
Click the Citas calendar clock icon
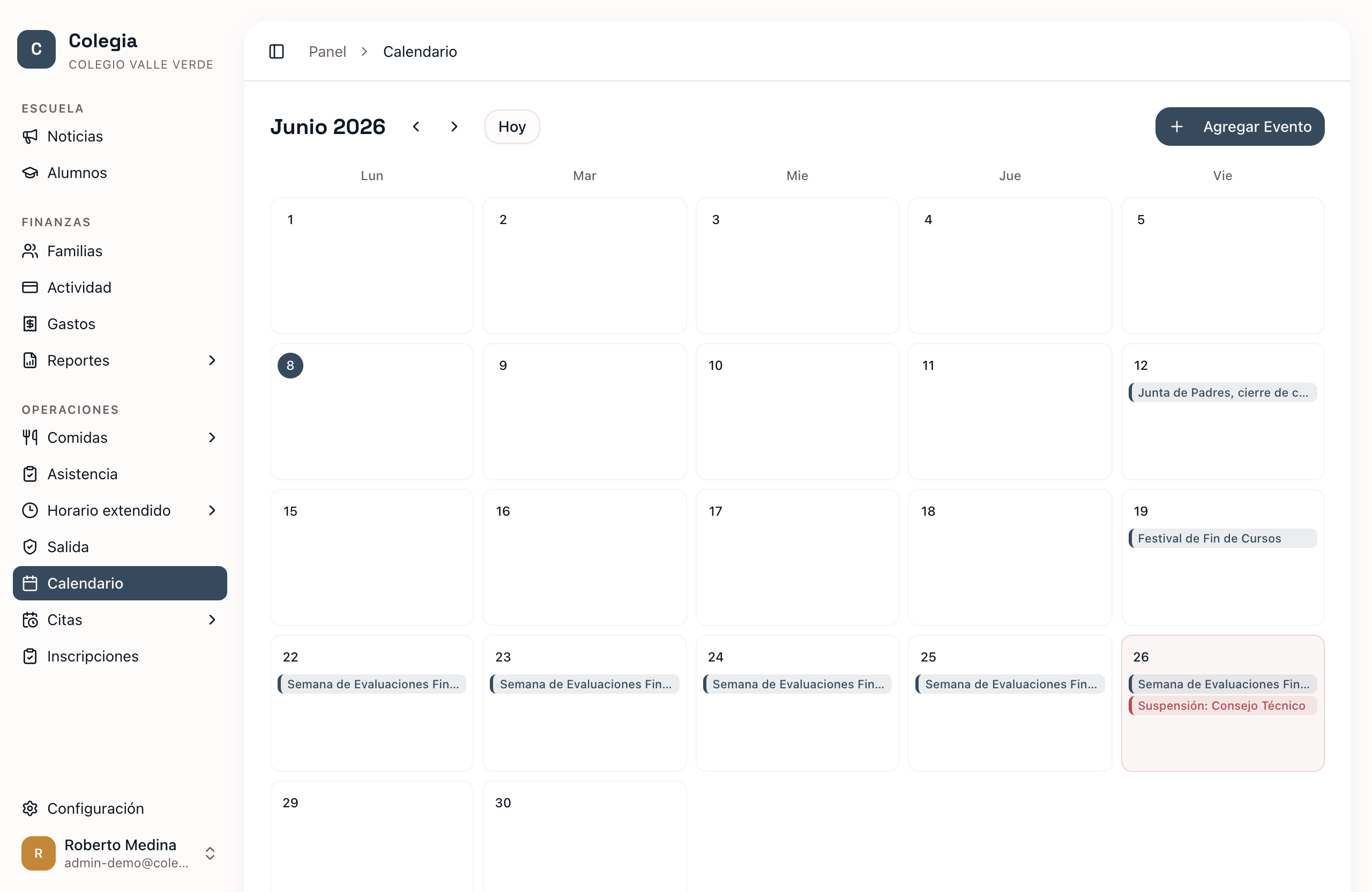tap(30, 619)
